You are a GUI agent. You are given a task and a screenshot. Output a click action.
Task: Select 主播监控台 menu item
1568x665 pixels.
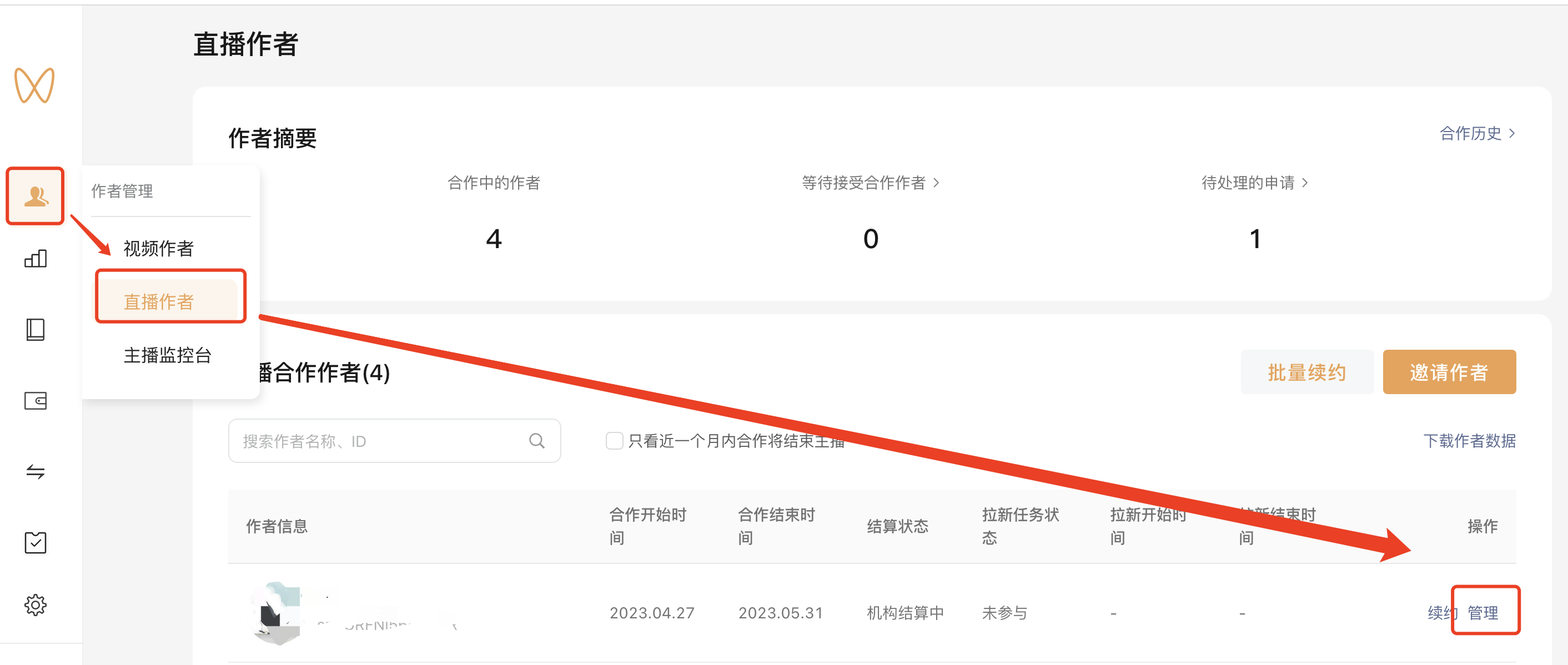[167, 355]
